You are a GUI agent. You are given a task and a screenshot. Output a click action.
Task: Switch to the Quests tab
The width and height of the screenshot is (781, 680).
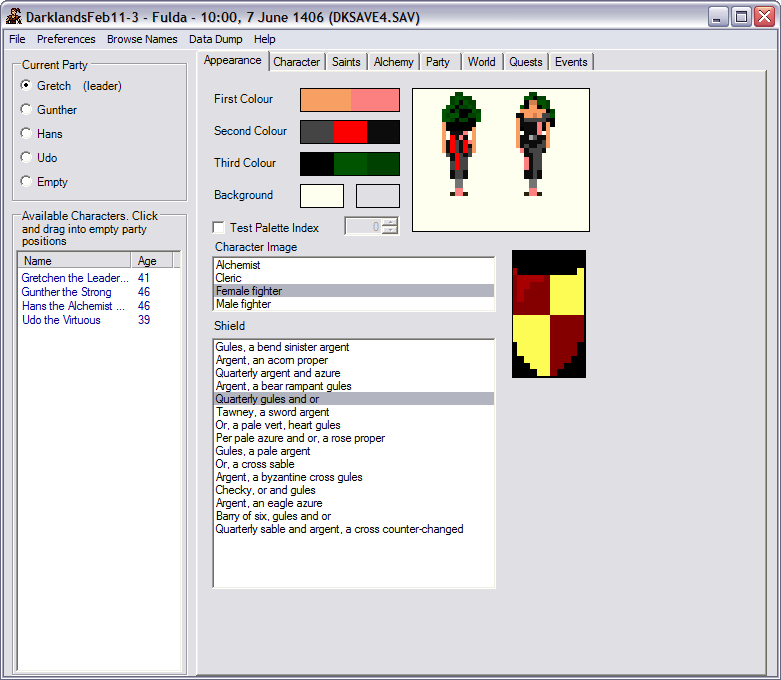pos(525,62)
